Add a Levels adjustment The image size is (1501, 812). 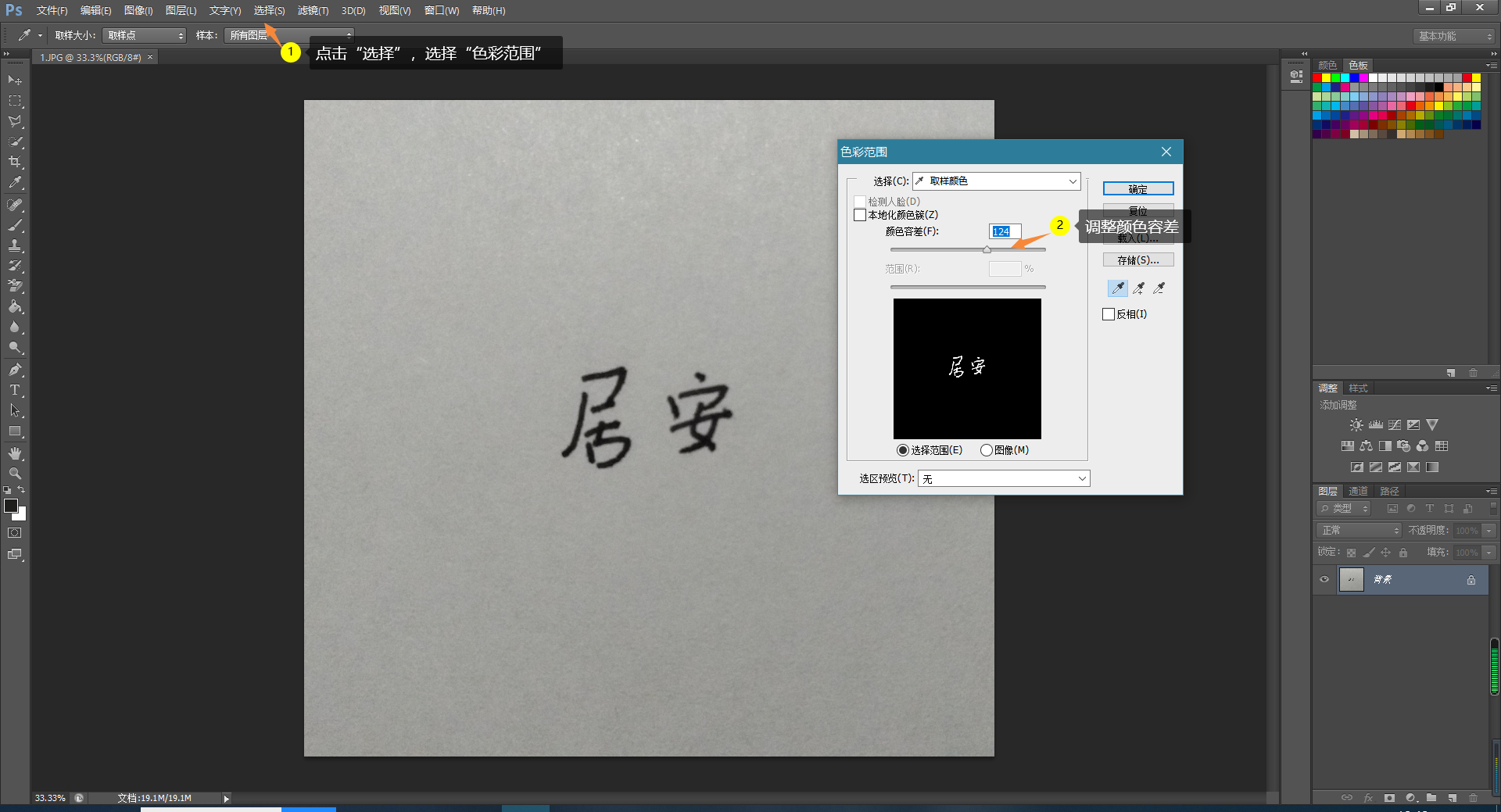(1376, 425)
